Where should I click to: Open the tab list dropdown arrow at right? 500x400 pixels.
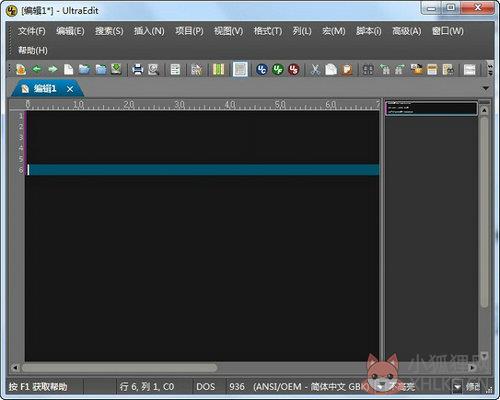tap(486, 88)
